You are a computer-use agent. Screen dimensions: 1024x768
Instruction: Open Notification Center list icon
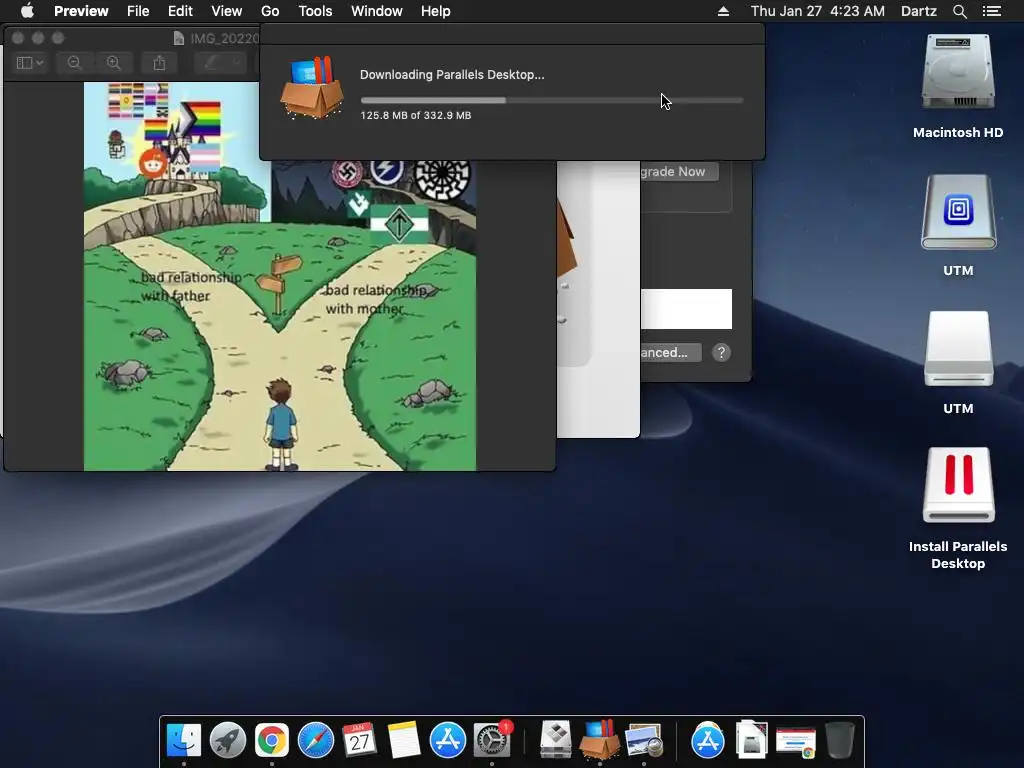click(x=992, y=11)
